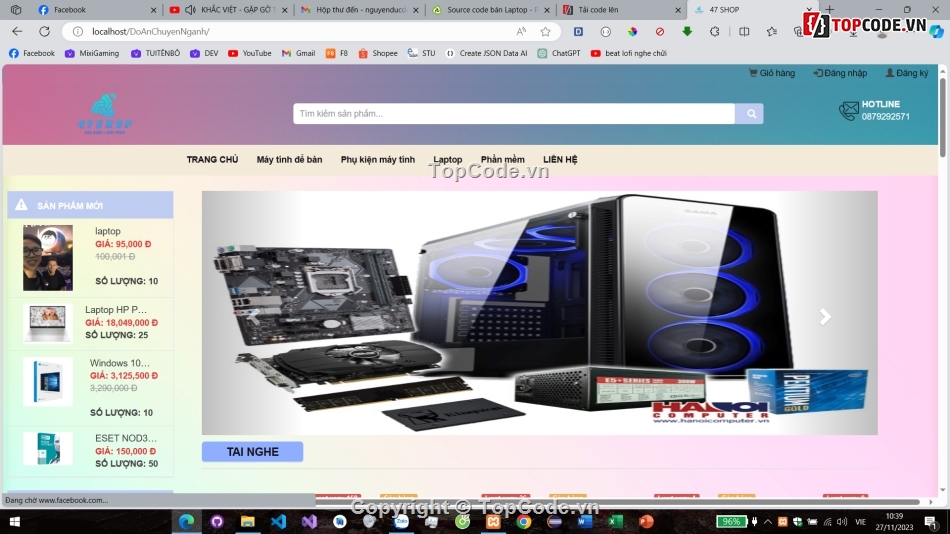This screenshot has height=534, width=950.
Task: Open the Giỏ hàng cart link
Action: [x=772, y=73]
